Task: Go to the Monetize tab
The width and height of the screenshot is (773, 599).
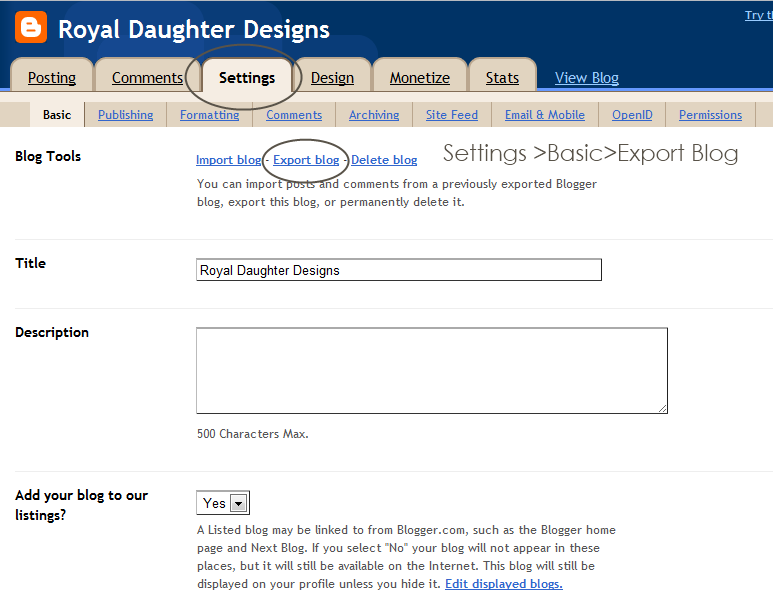Action: click(x=419, y=78)
